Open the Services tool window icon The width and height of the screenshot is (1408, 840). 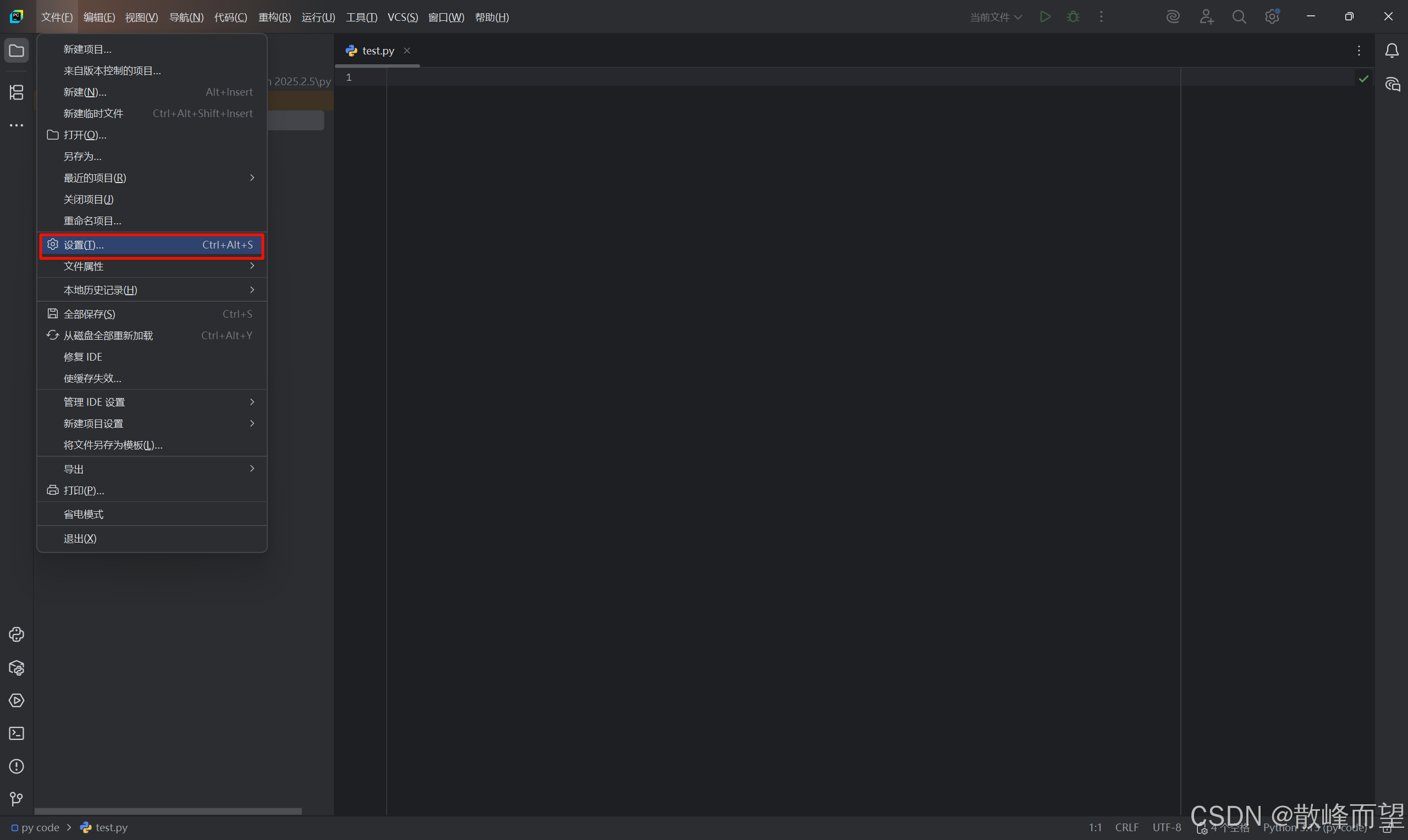tap(16, 701)
